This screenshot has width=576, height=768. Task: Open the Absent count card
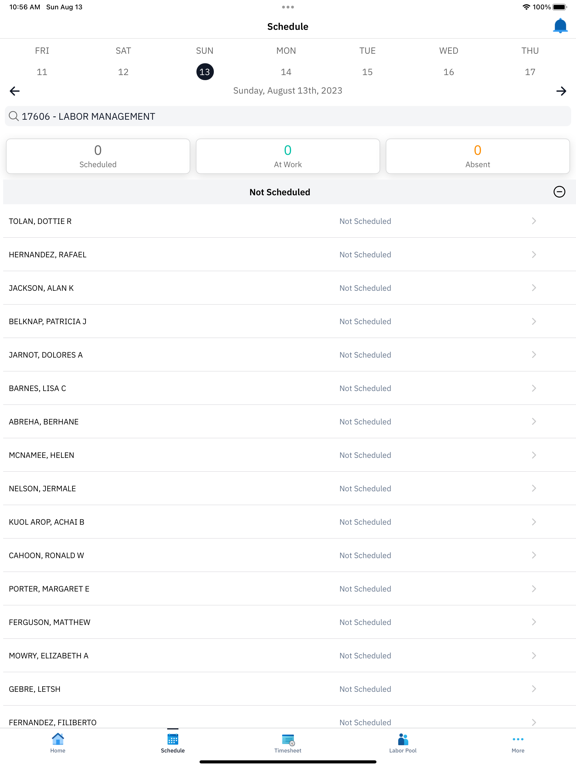pyautogui.click(x=478, y=156)
